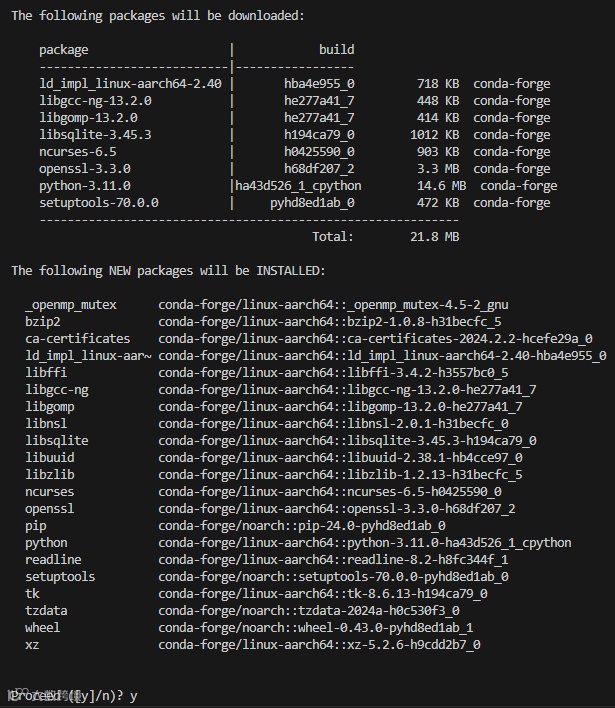Click the 'Total:' label

[333, 237]
